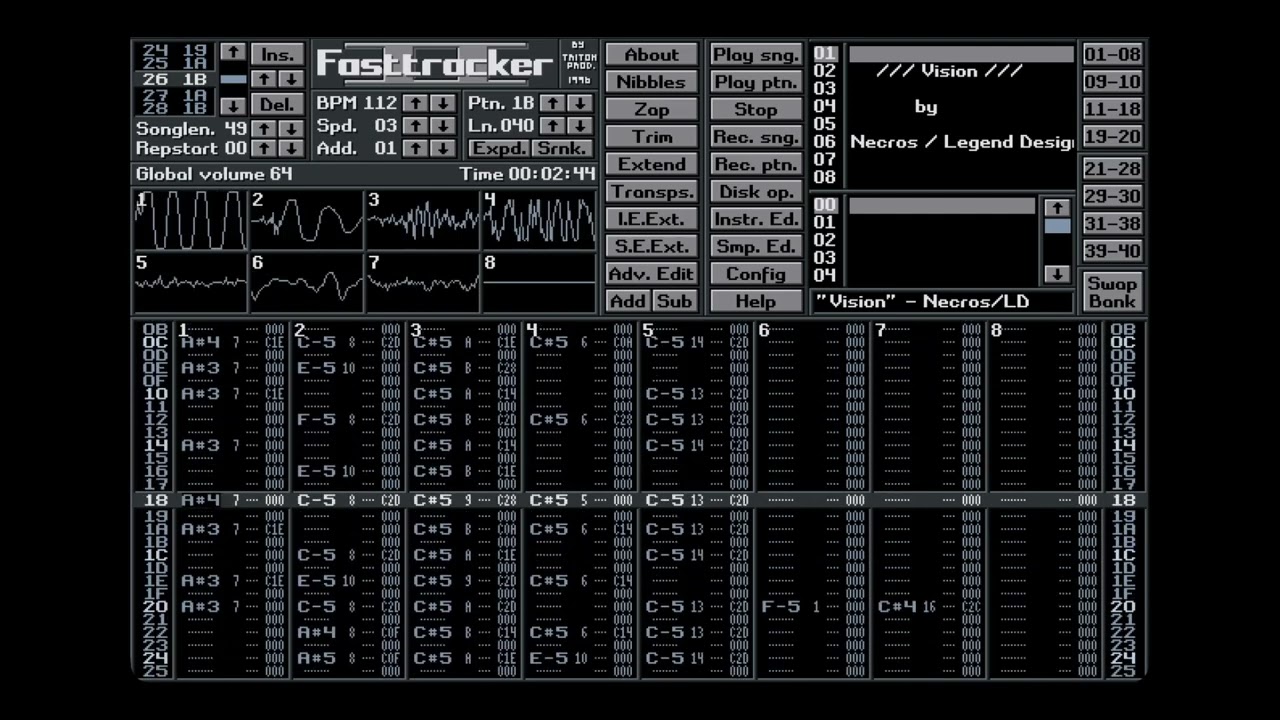The width and height of the screenshot is (1280, 720).
Task: Increase Songlen. up arrow
Action: [263, 129]
